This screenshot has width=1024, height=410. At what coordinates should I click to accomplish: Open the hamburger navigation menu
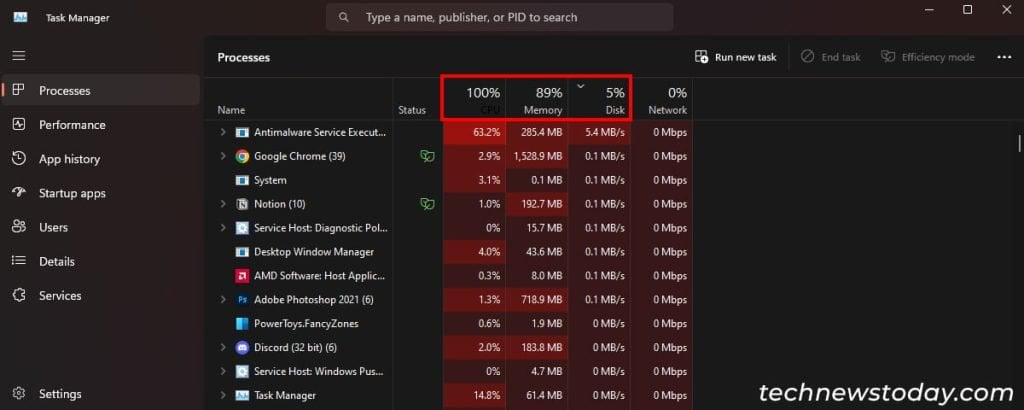tap(19, 55)
